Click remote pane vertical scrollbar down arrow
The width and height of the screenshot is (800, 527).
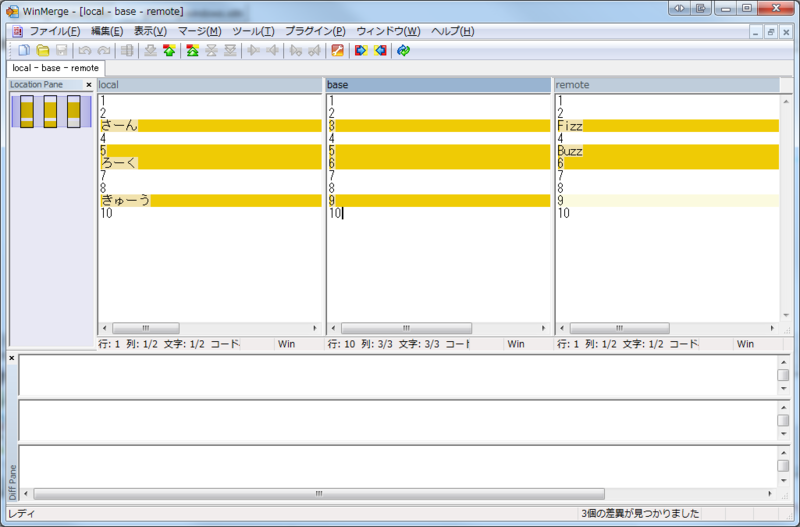[786, 316]
